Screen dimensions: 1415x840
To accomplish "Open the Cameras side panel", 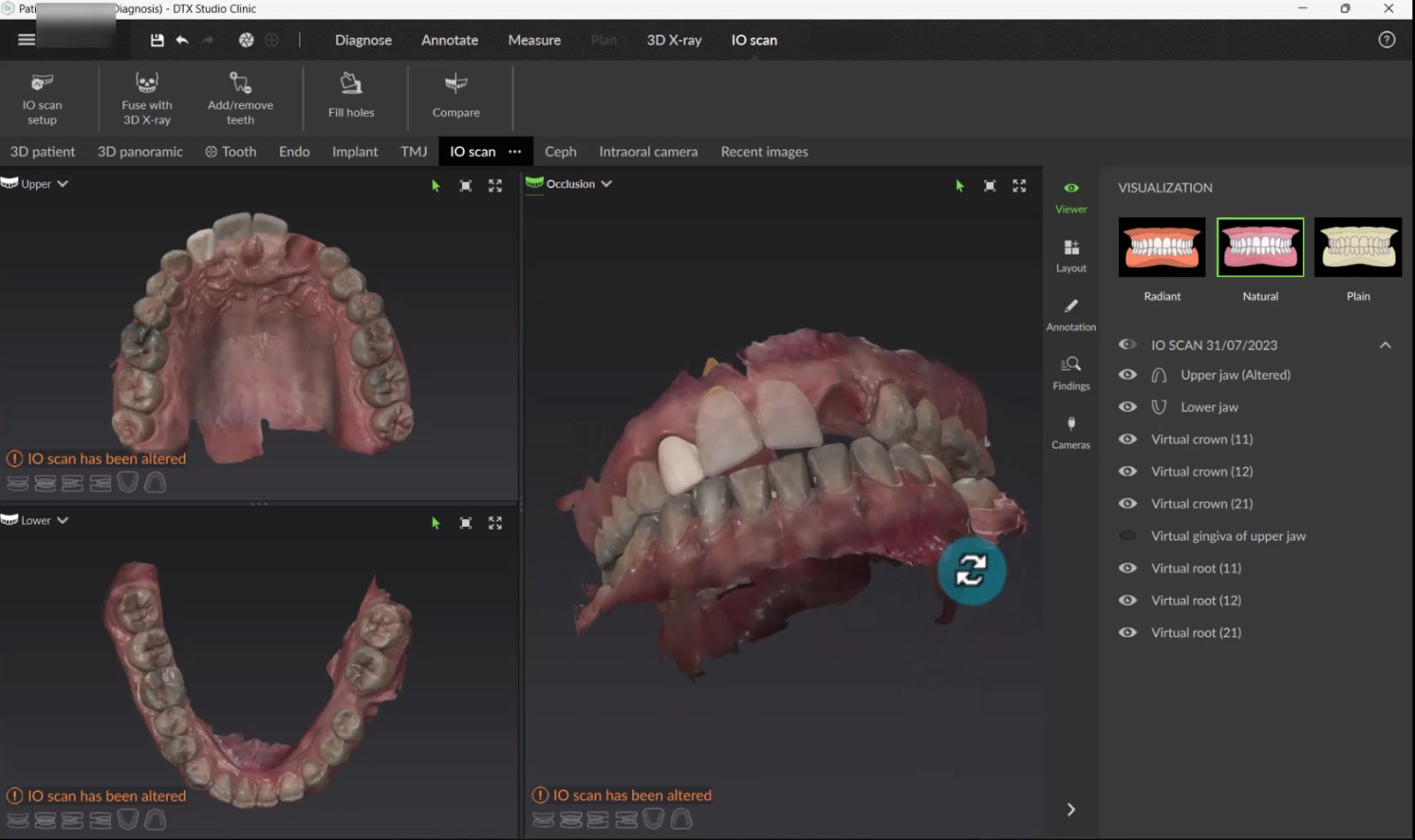I will 1071,433.
